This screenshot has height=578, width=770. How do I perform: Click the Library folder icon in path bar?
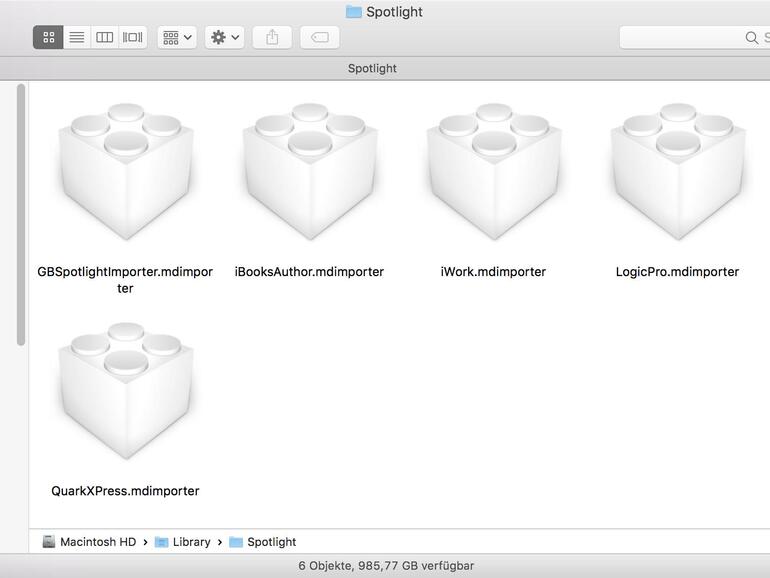[x=161, y=542]
